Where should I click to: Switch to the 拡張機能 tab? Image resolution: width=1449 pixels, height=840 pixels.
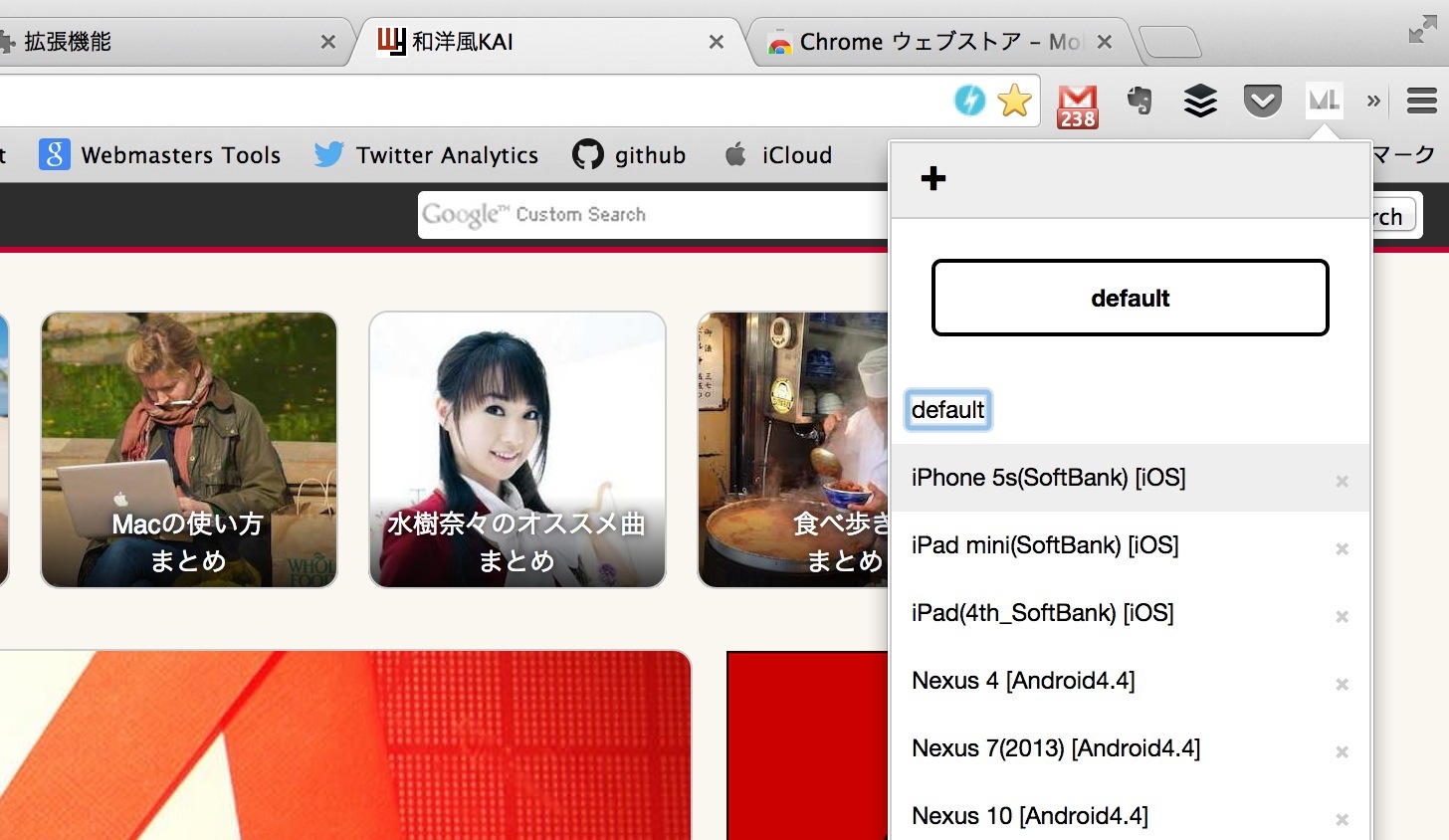coord(164,42)
